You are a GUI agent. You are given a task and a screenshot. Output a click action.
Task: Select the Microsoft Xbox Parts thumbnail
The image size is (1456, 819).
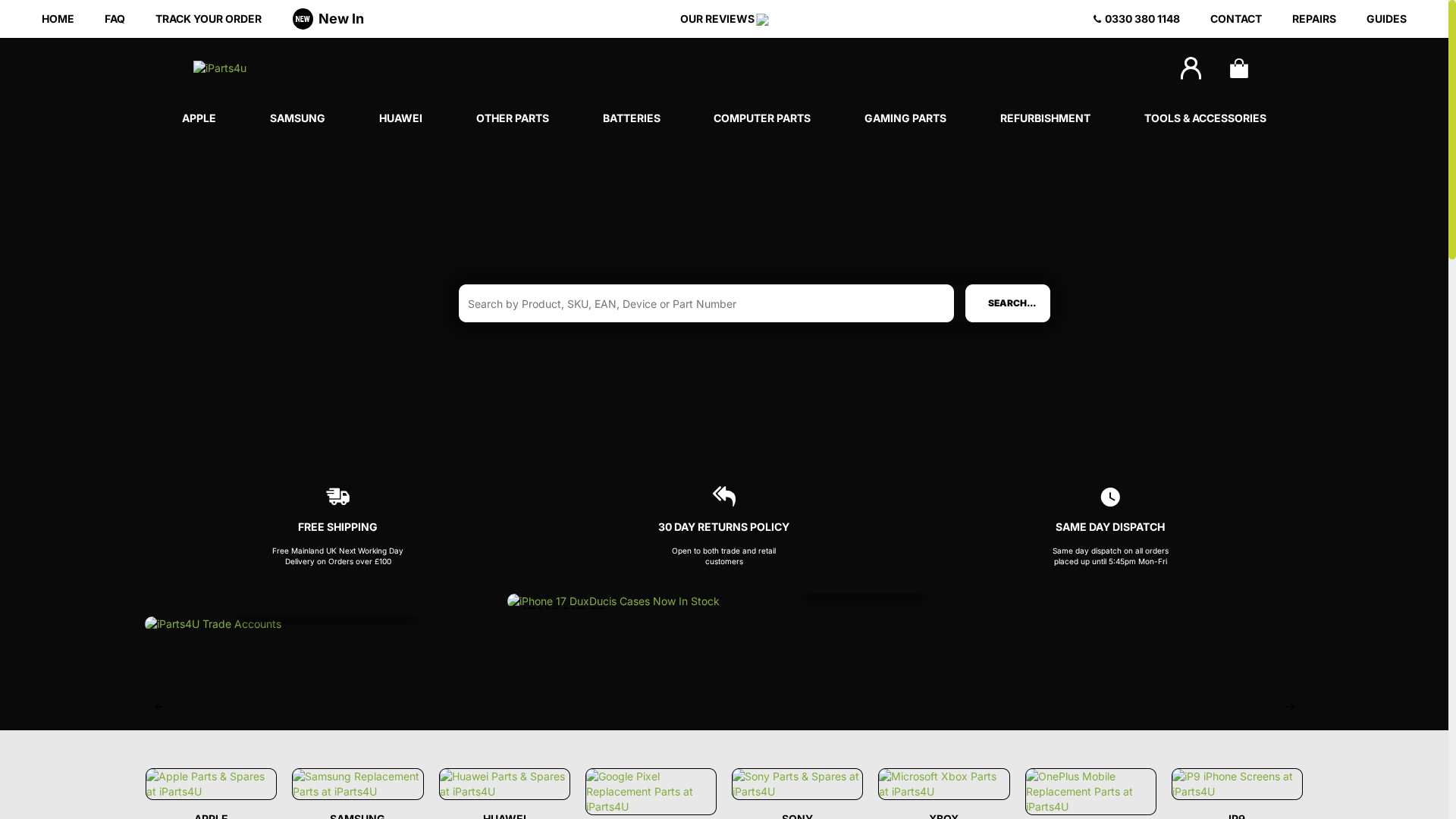(x=943, y=784)
